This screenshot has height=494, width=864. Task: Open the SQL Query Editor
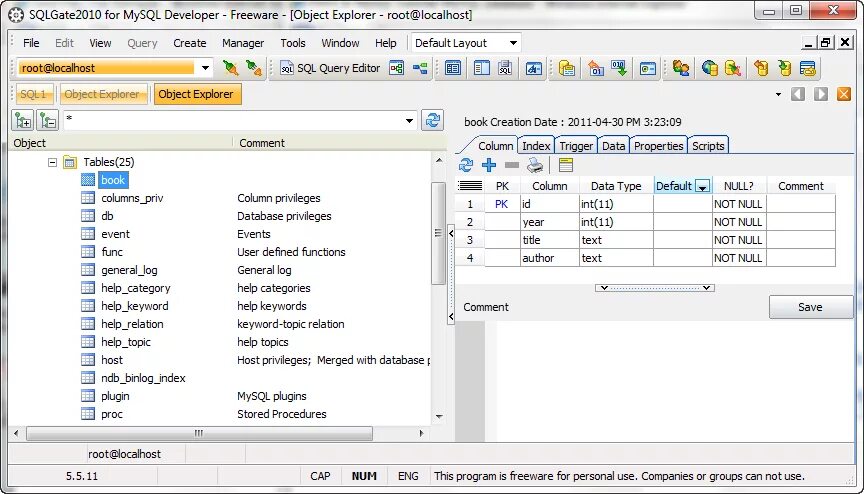point(331,68)
